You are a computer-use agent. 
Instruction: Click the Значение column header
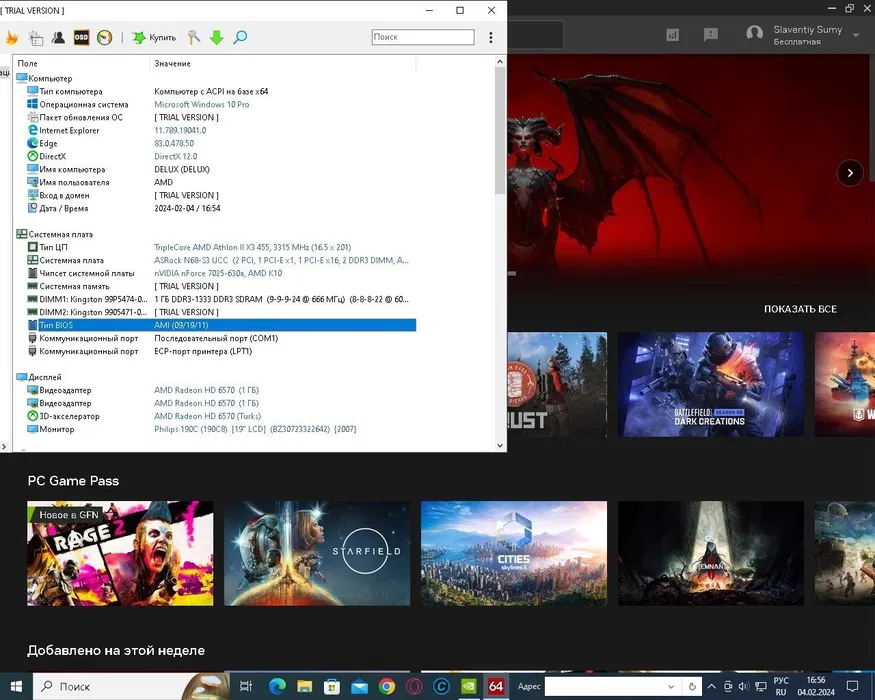point(171,64)
